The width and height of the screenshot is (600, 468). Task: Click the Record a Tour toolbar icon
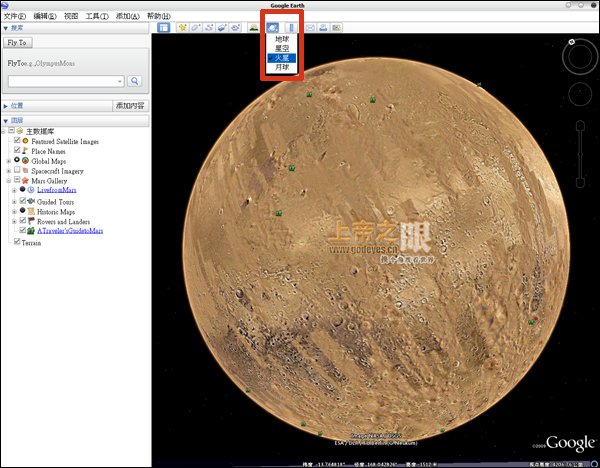tap(236, 28)
